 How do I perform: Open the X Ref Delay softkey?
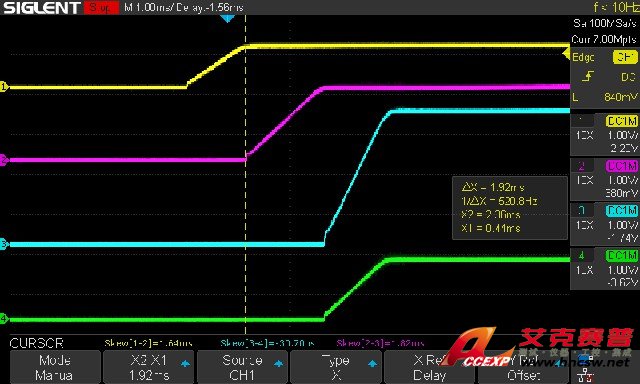(429, 367)
